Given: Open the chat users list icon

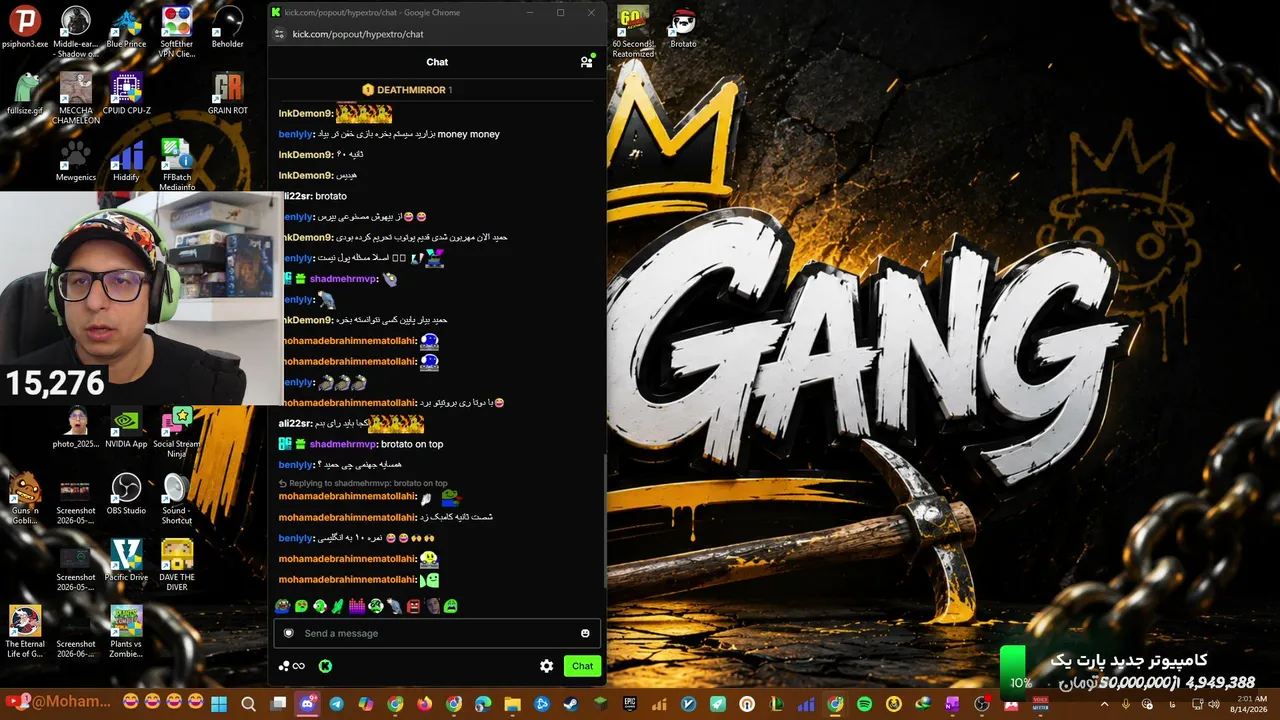Looking at the screenshot, I should click(x=586, y=62).
